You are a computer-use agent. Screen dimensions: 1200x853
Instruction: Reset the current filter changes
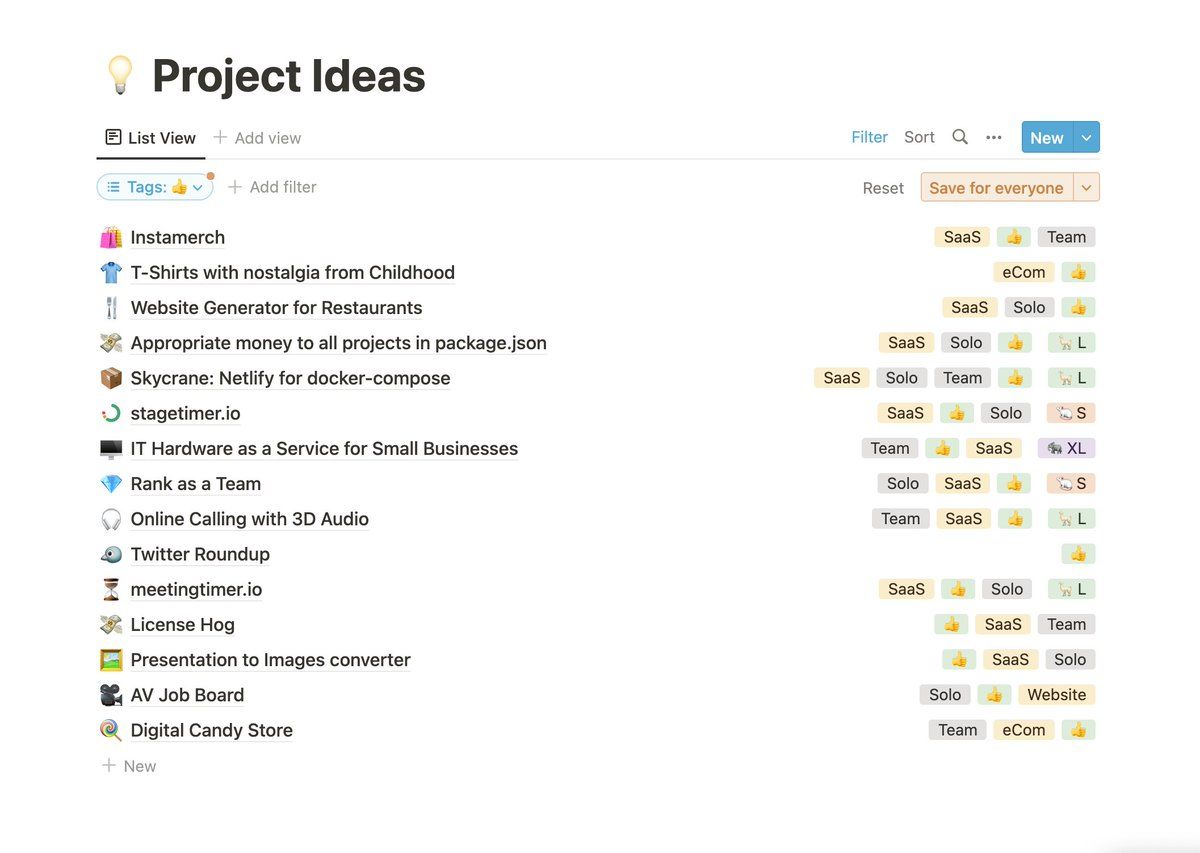883,188
